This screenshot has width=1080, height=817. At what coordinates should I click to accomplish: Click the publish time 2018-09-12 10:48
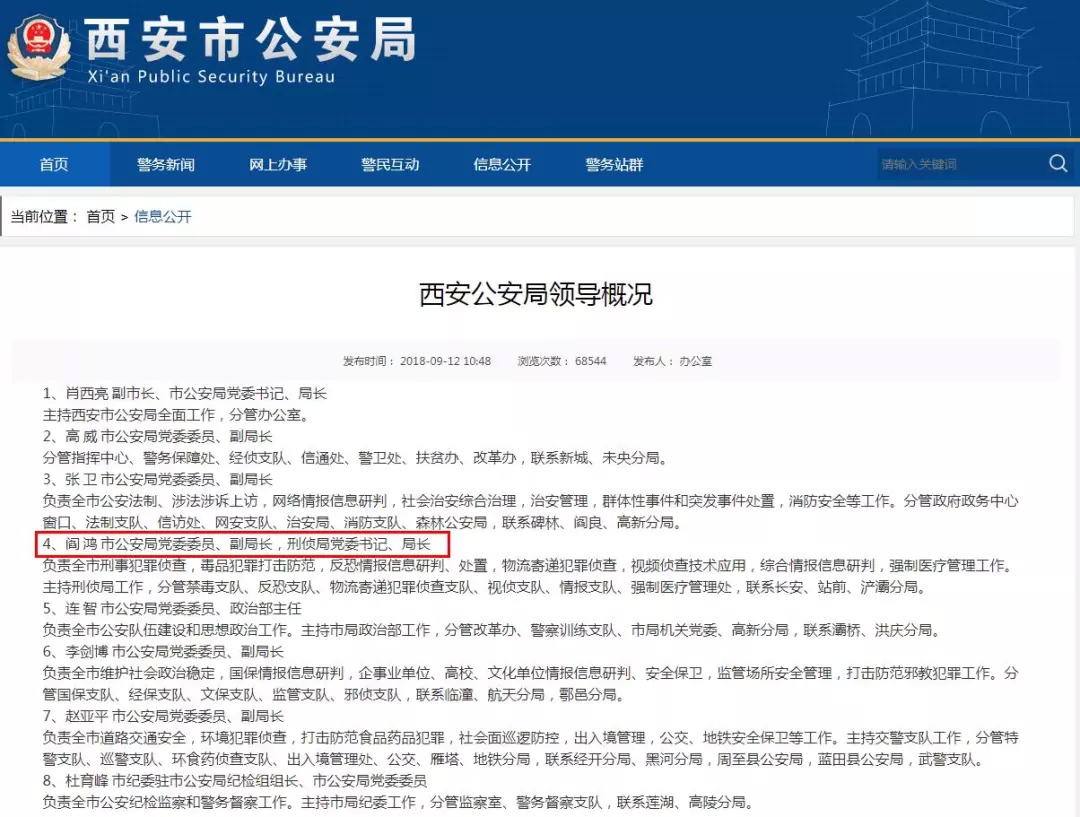tap(445, 361)
